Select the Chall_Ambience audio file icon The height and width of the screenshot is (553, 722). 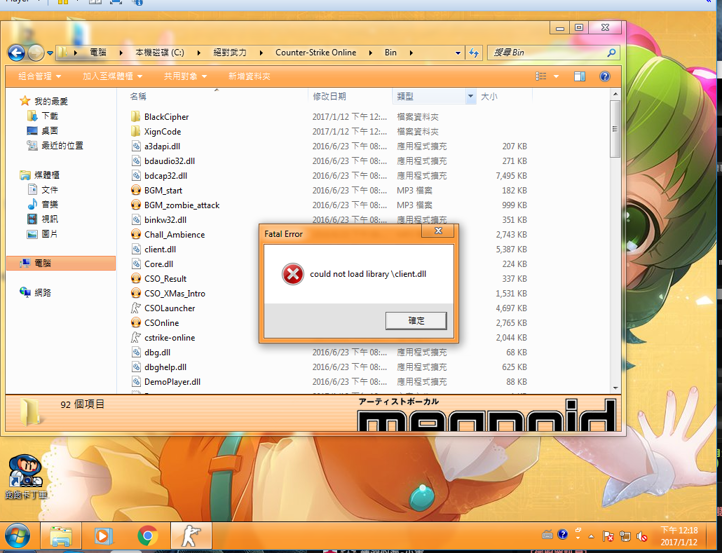point(135,234)
